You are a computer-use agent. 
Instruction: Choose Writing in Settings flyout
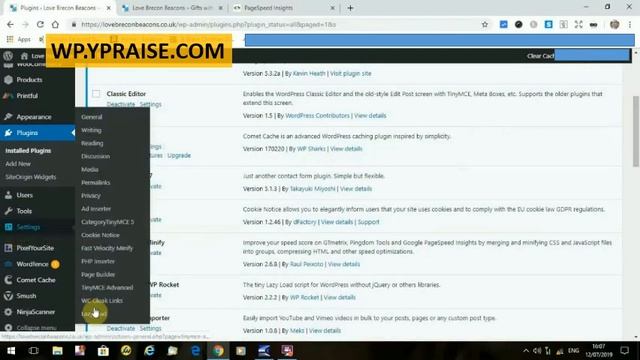[91, 130]
